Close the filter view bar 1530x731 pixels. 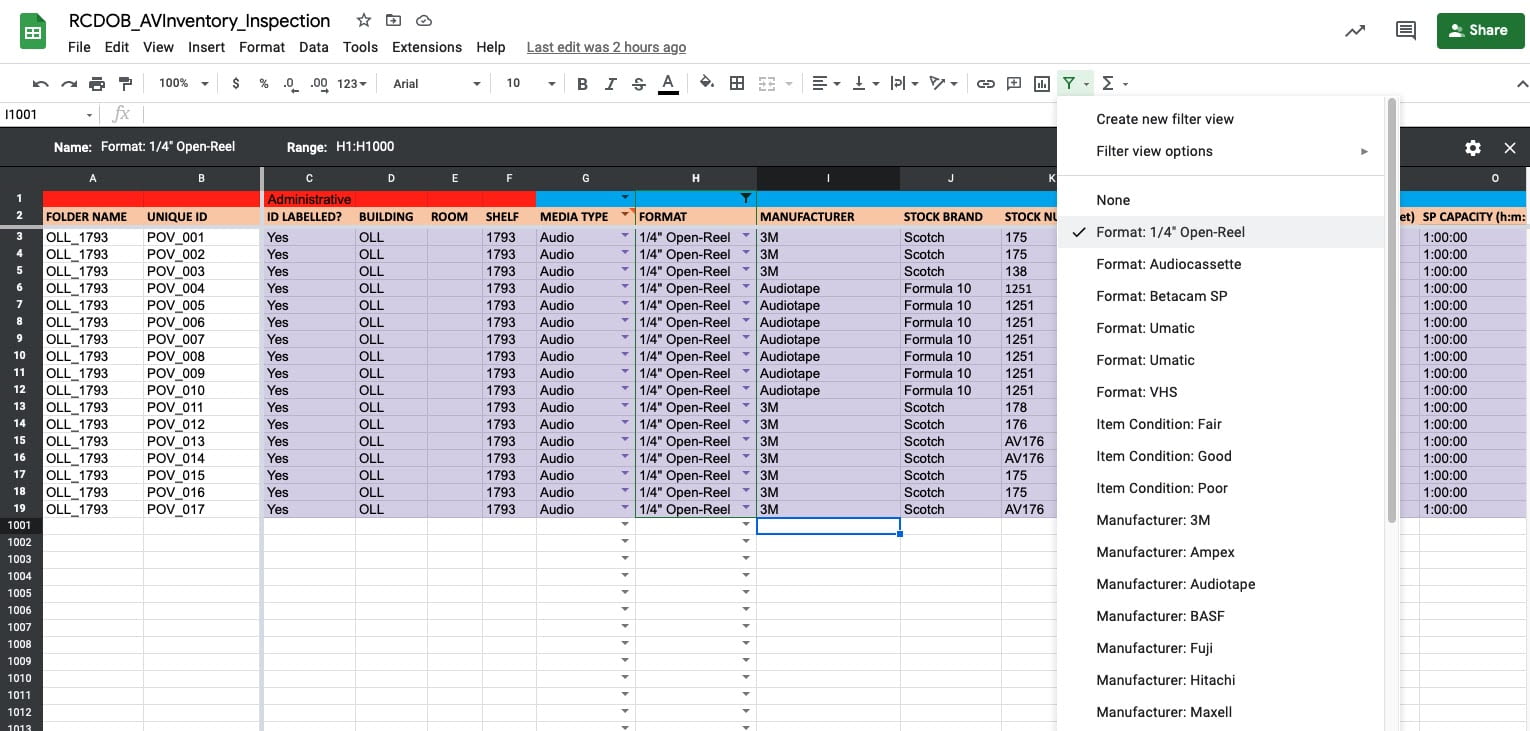(1510, 148)
